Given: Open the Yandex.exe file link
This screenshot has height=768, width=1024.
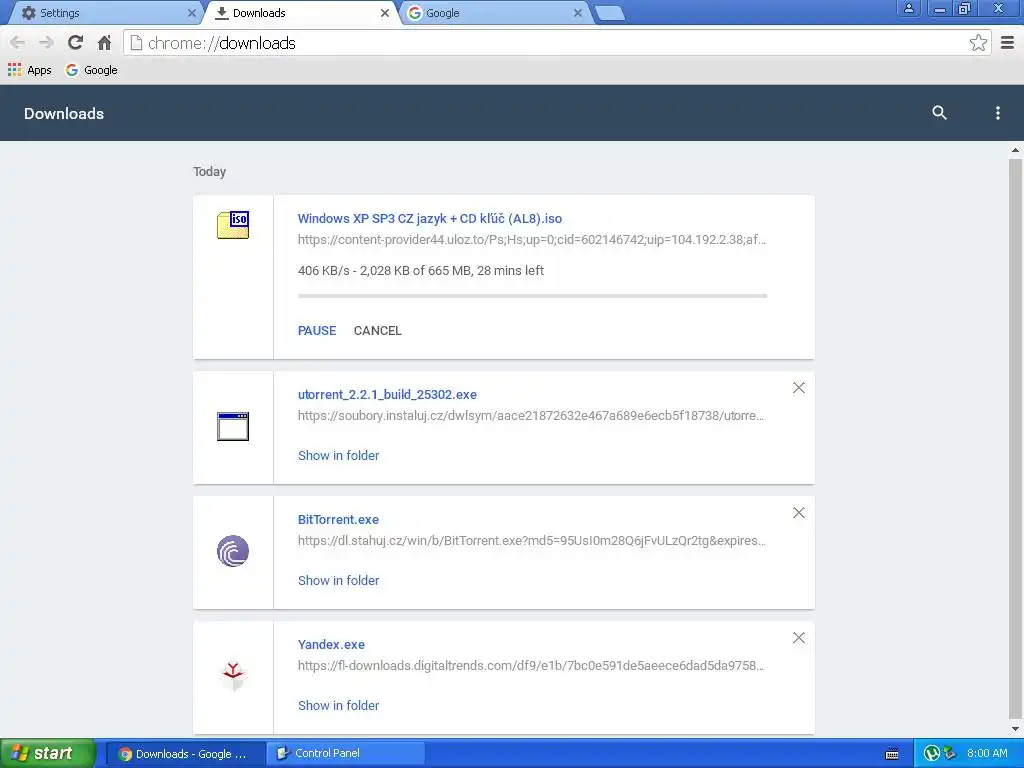Looking at the screenshot, I should 331,645.
